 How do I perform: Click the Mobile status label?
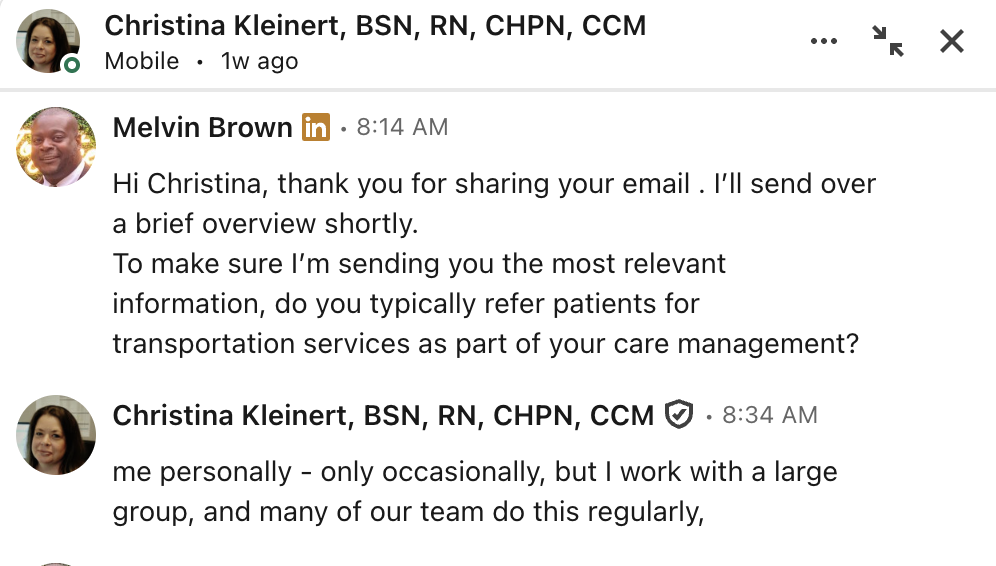[142, 61]
